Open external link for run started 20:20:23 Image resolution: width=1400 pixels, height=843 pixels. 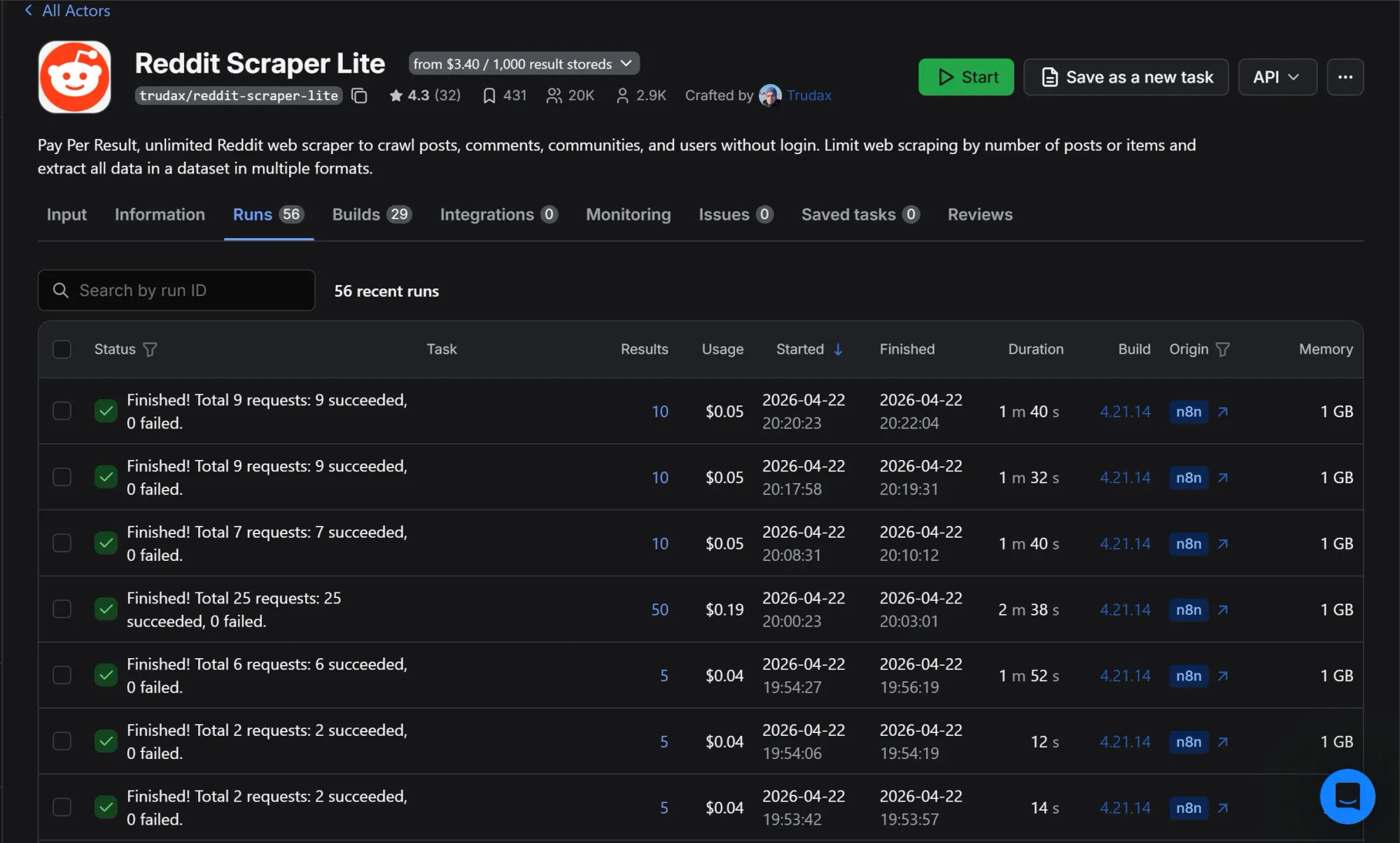click(1223, 412)
